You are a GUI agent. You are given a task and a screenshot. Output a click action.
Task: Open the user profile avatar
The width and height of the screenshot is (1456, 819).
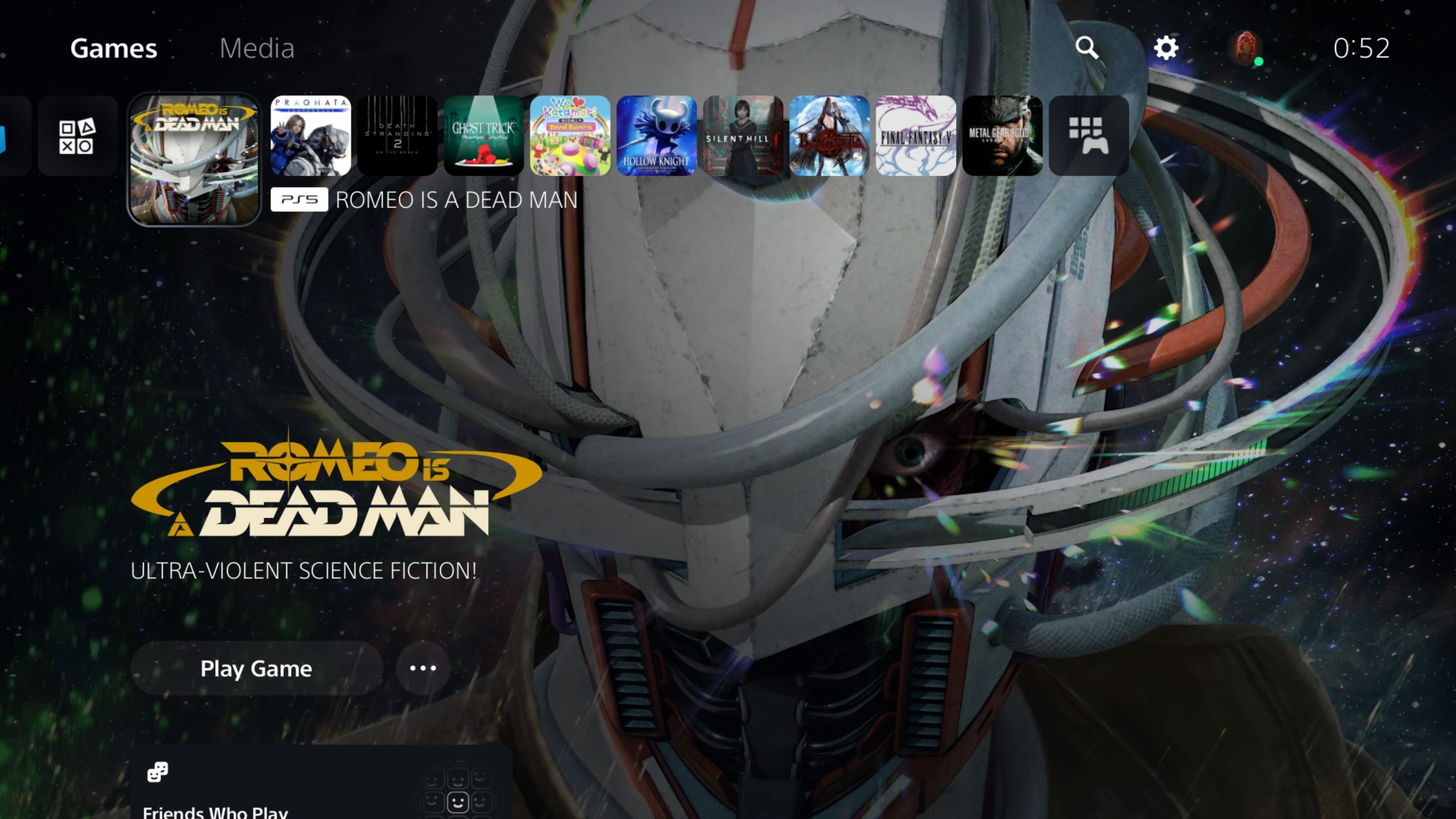click(x=1244, y=48)
